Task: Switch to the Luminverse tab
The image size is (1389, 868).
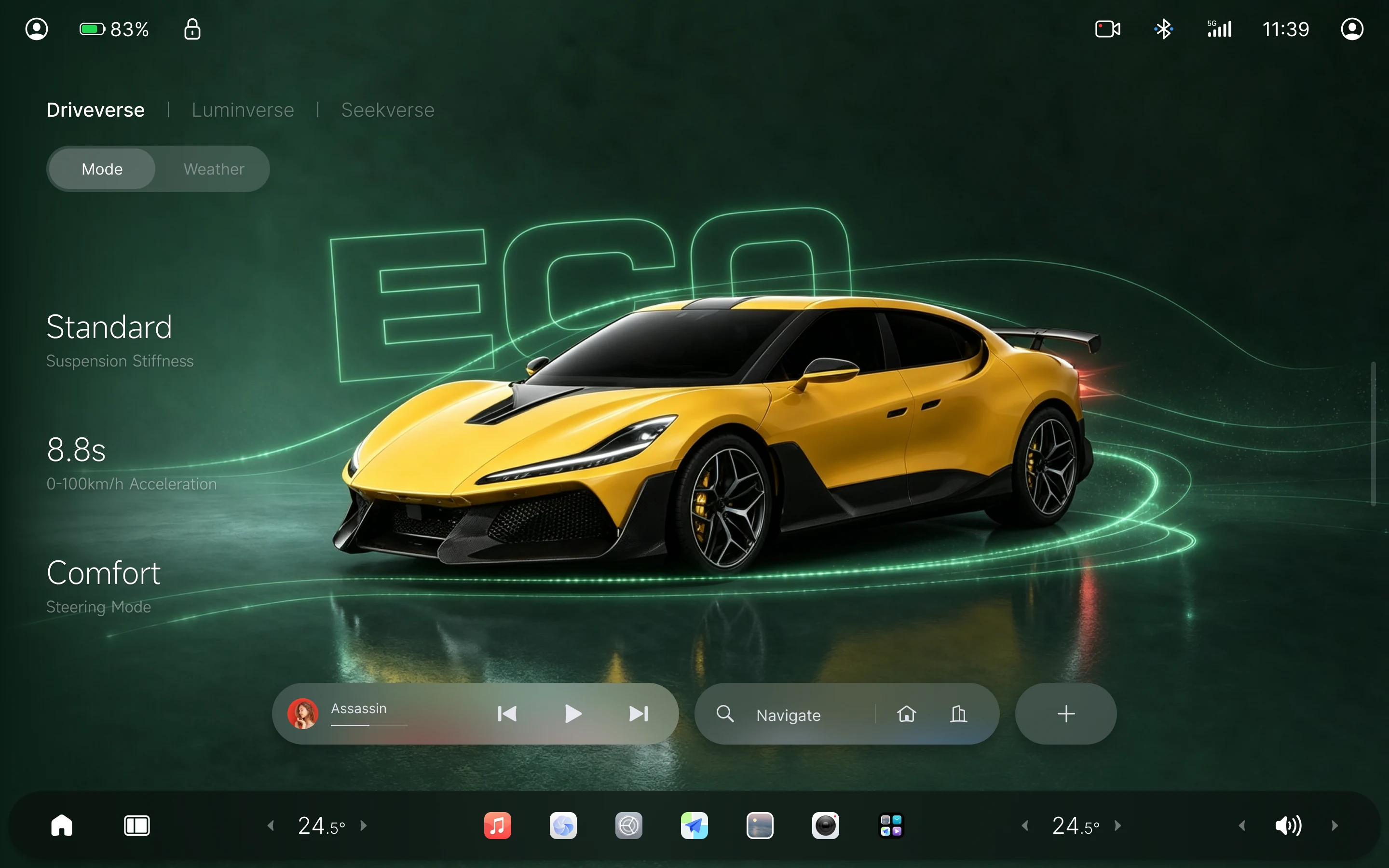Action: coord(243,109)
